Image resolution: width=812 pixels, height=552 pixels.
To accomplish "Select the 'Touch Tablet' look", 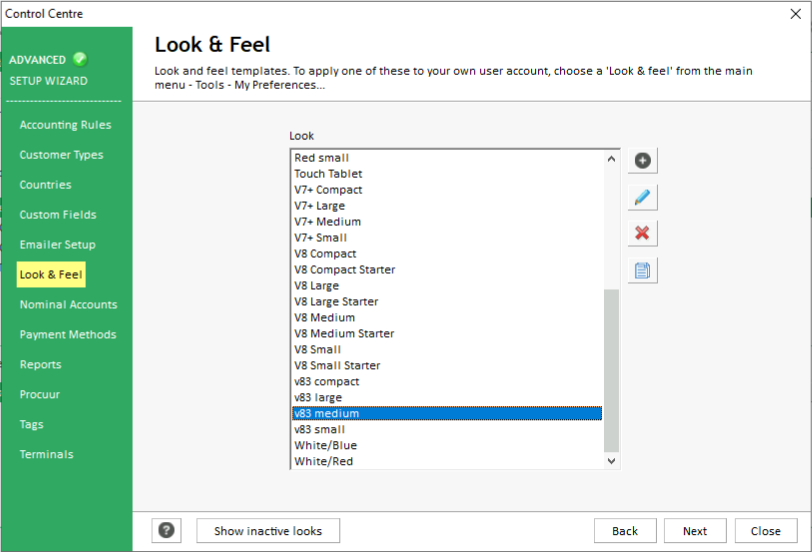I will [x=447, y=174].
